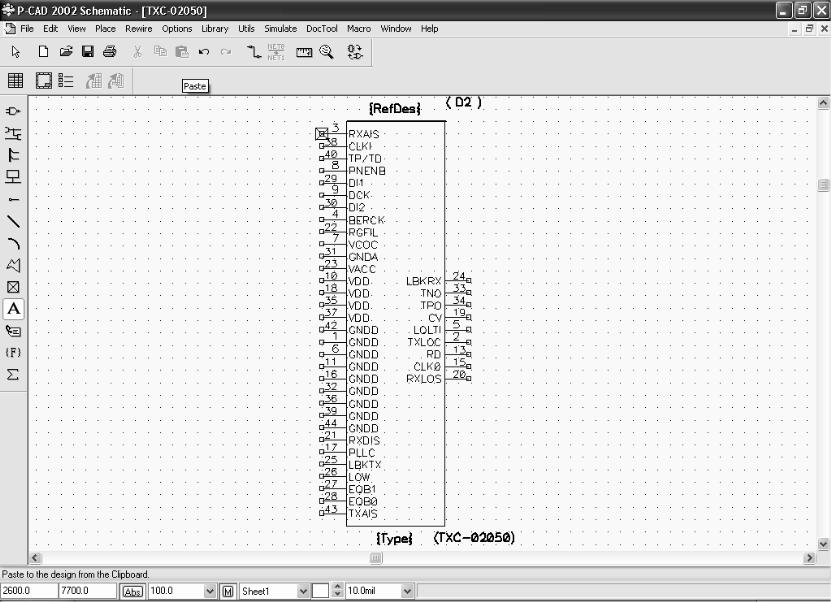Select the Place Ref Point tool
The width and height of the screenshot is (831, 602).
[x=13, y=287]
